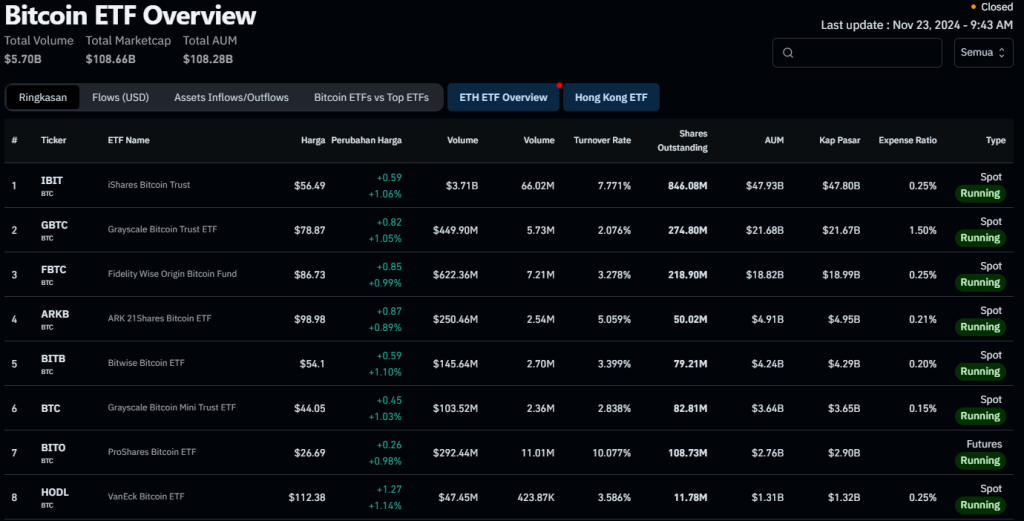Sort by the Turnover Rate column header

pyautogui.click(x=602, y=140)
